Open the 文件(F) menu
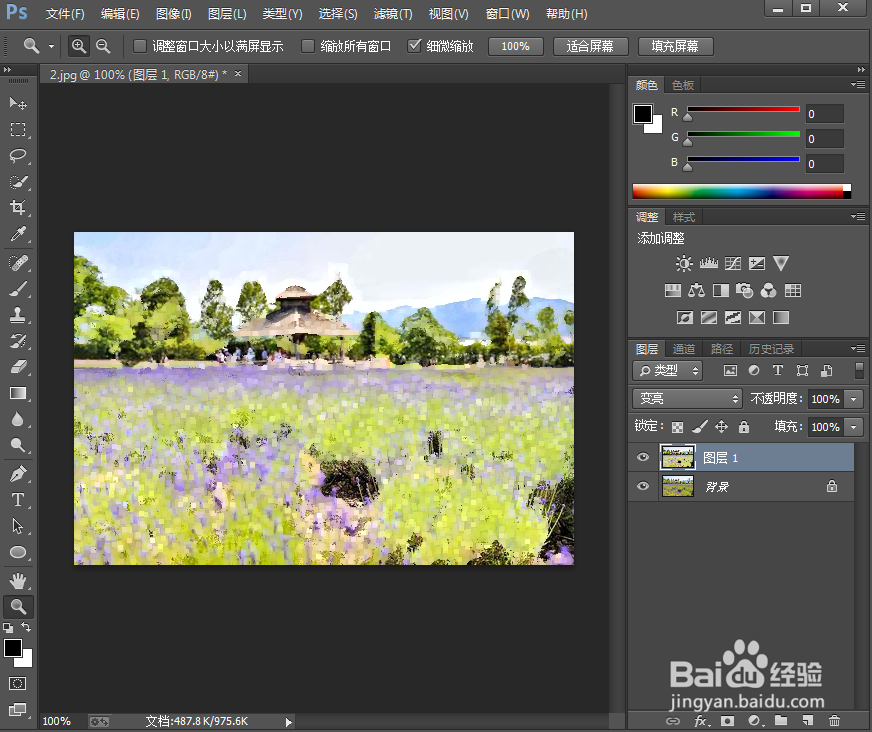872x732 pixels. point(65,14)
